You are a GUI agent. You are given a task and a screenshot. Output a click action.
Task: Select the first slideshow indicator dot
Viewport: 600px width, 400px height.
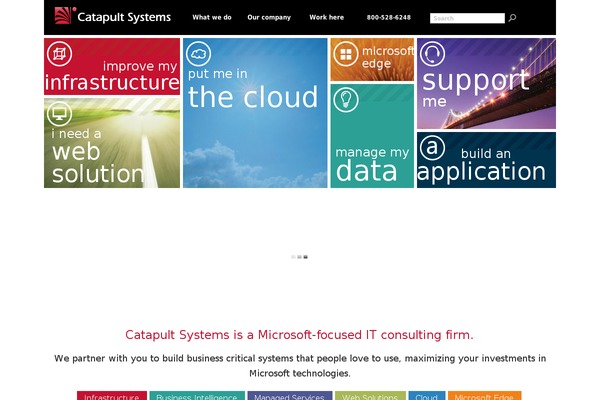(x=293, y=257)
